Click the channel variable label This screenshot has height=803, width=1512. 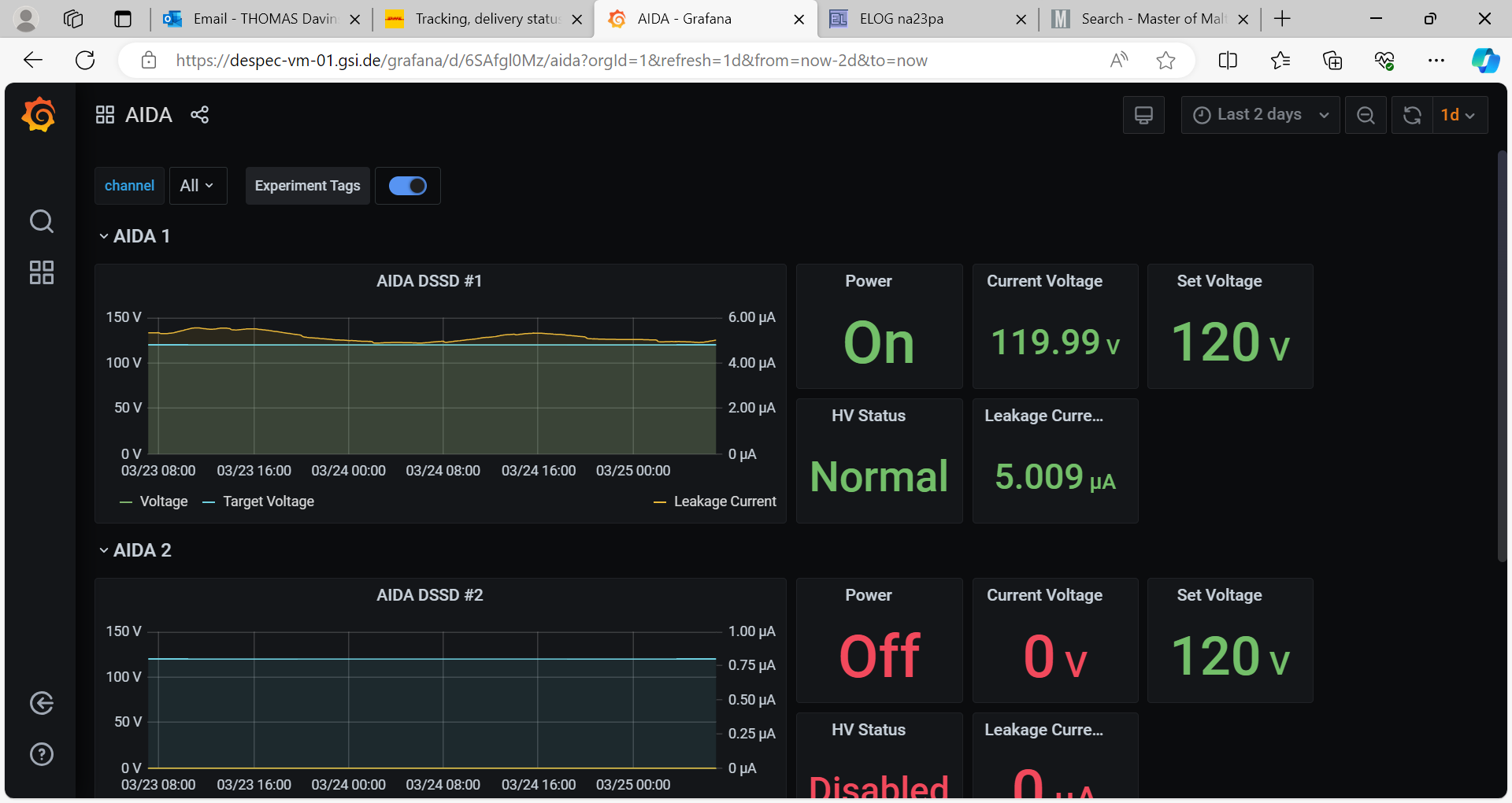130,186
